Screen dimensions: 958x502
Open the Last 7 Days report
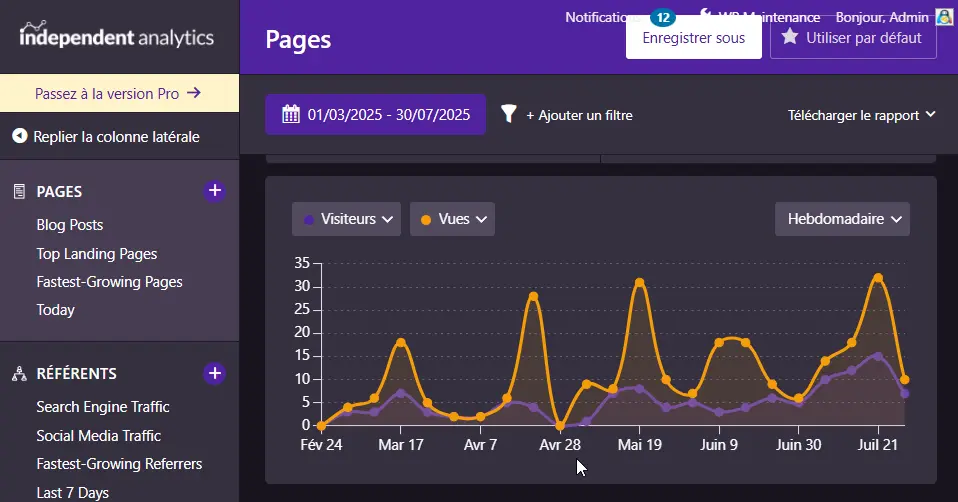coord(72,492)
